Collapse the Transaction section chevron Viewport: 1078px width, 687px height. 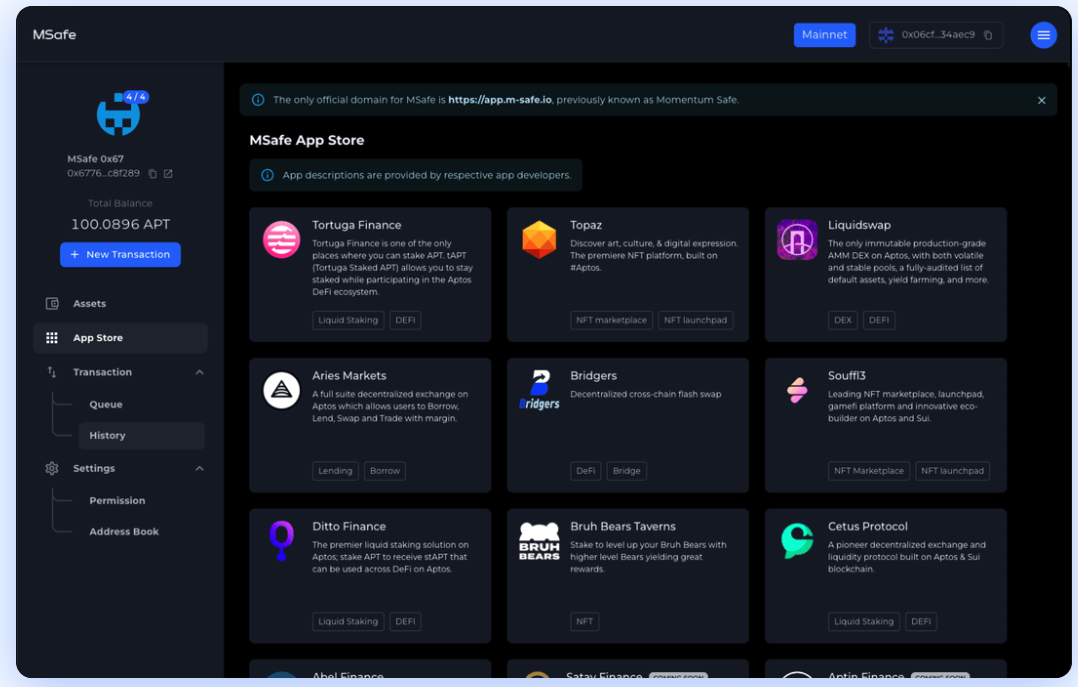199,372
